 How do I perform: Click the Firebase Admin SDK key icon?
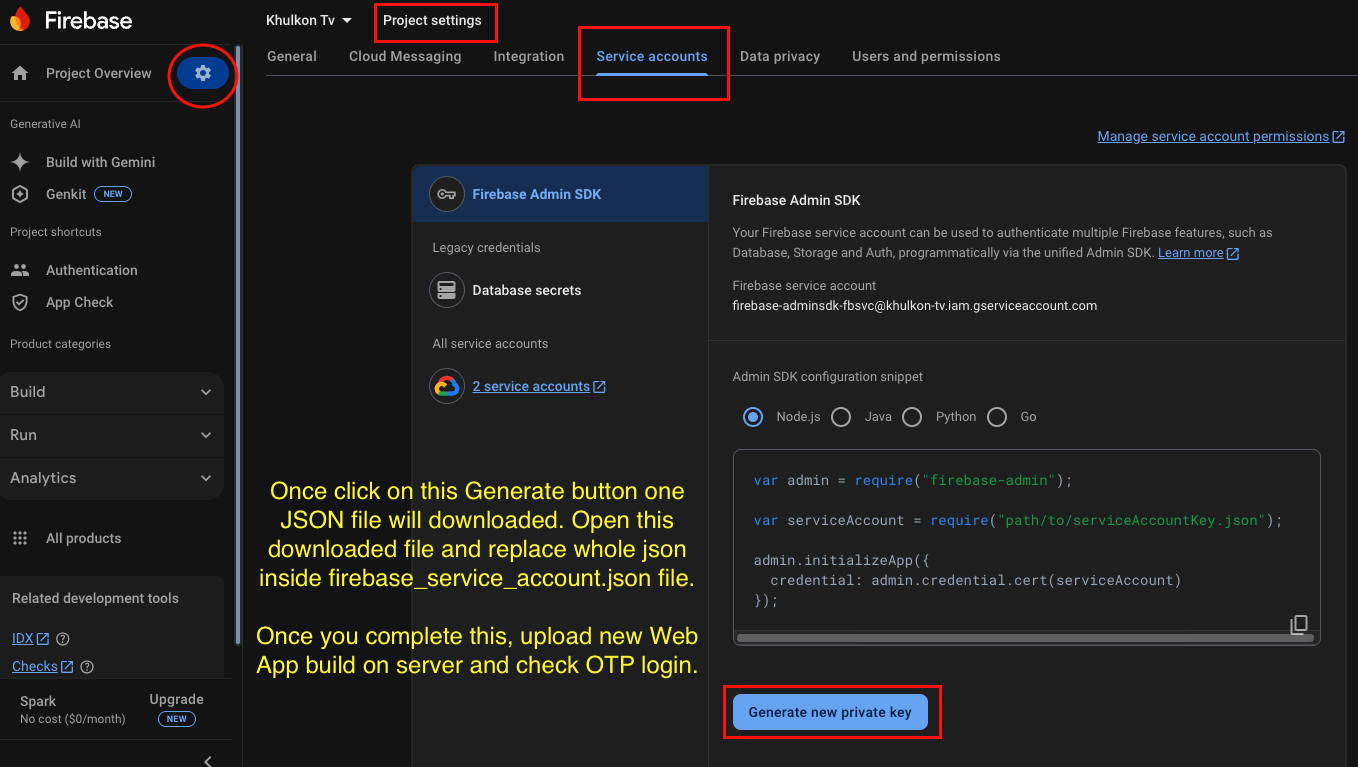pyautogui.click(x=447, y=194)
